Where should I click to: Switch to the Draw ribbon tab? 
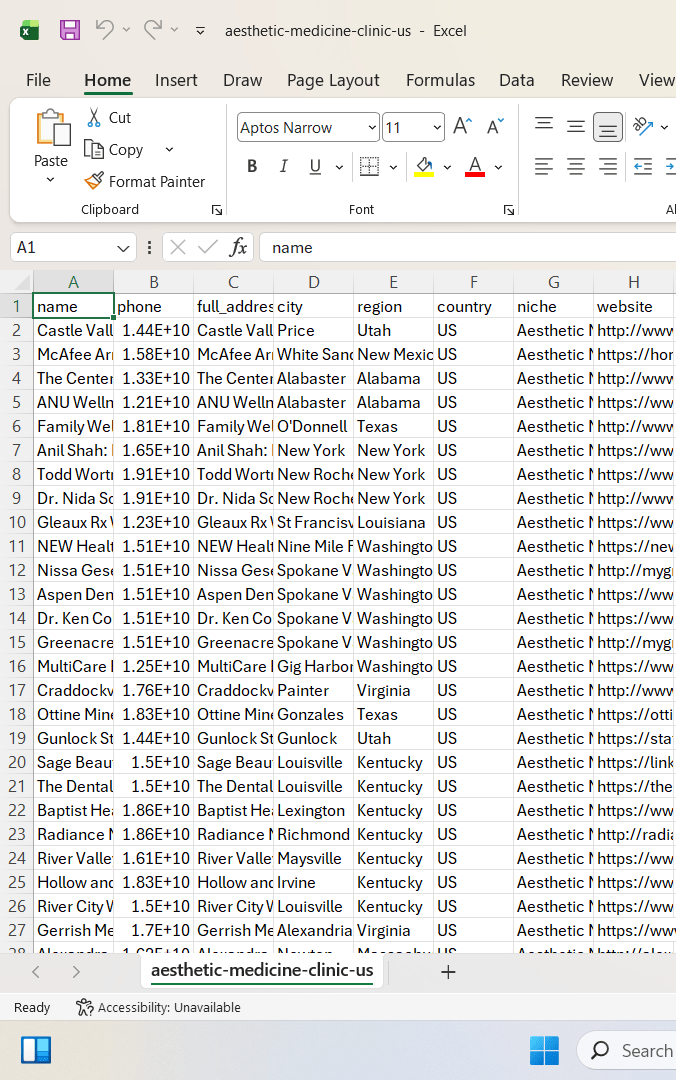243,80
